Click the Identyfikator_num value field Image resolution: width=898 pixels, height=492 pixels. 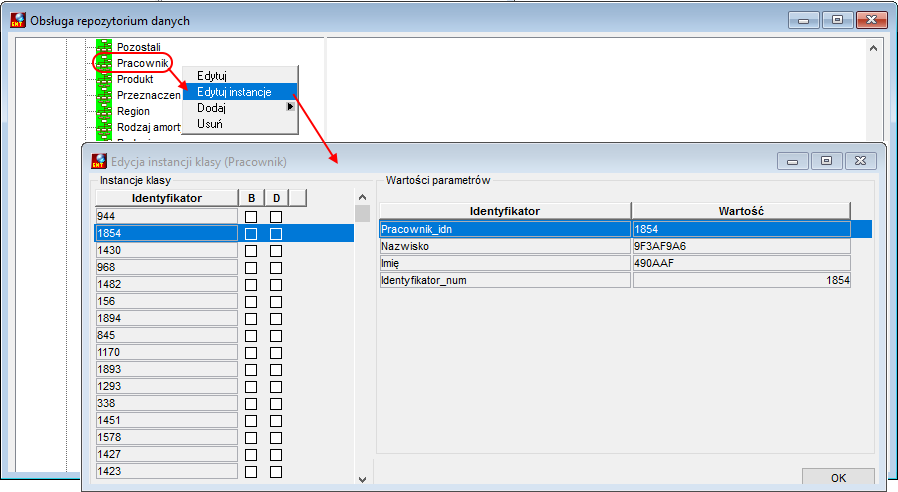pyautogui.click(x=741, y=280)
